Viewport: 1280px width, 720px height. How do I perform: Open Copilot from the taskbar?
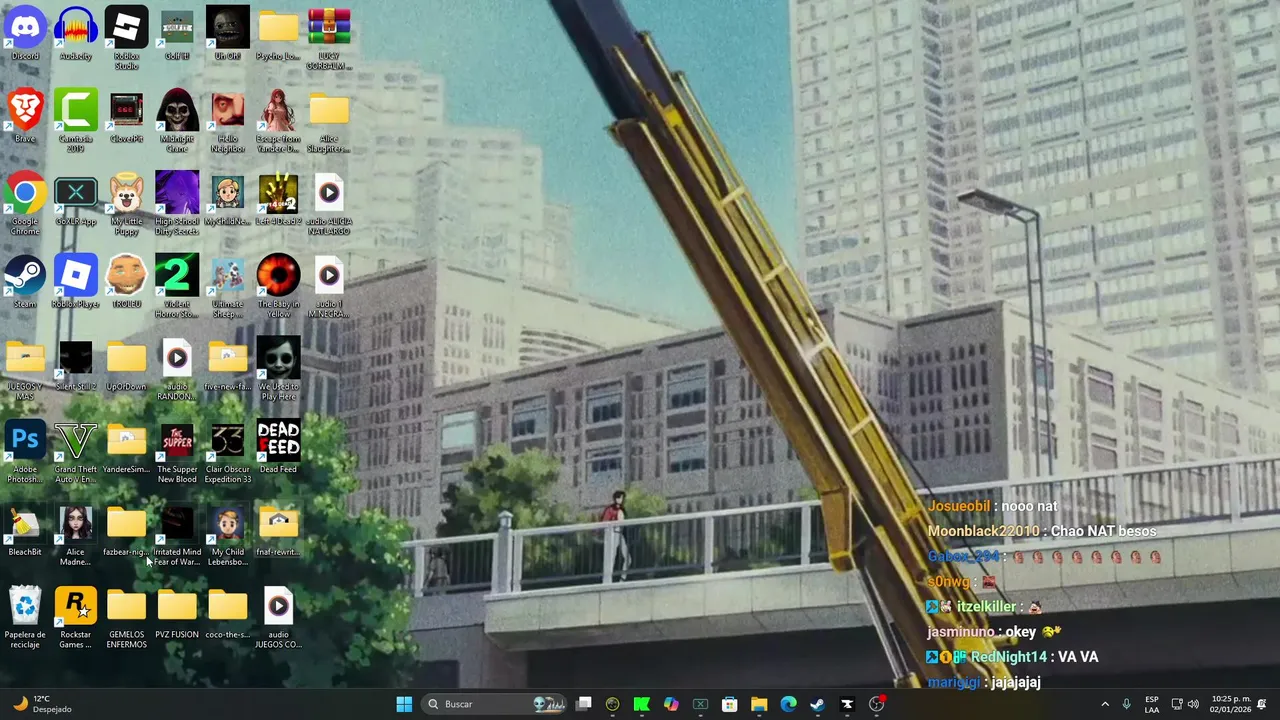click(x=671, y=704)
